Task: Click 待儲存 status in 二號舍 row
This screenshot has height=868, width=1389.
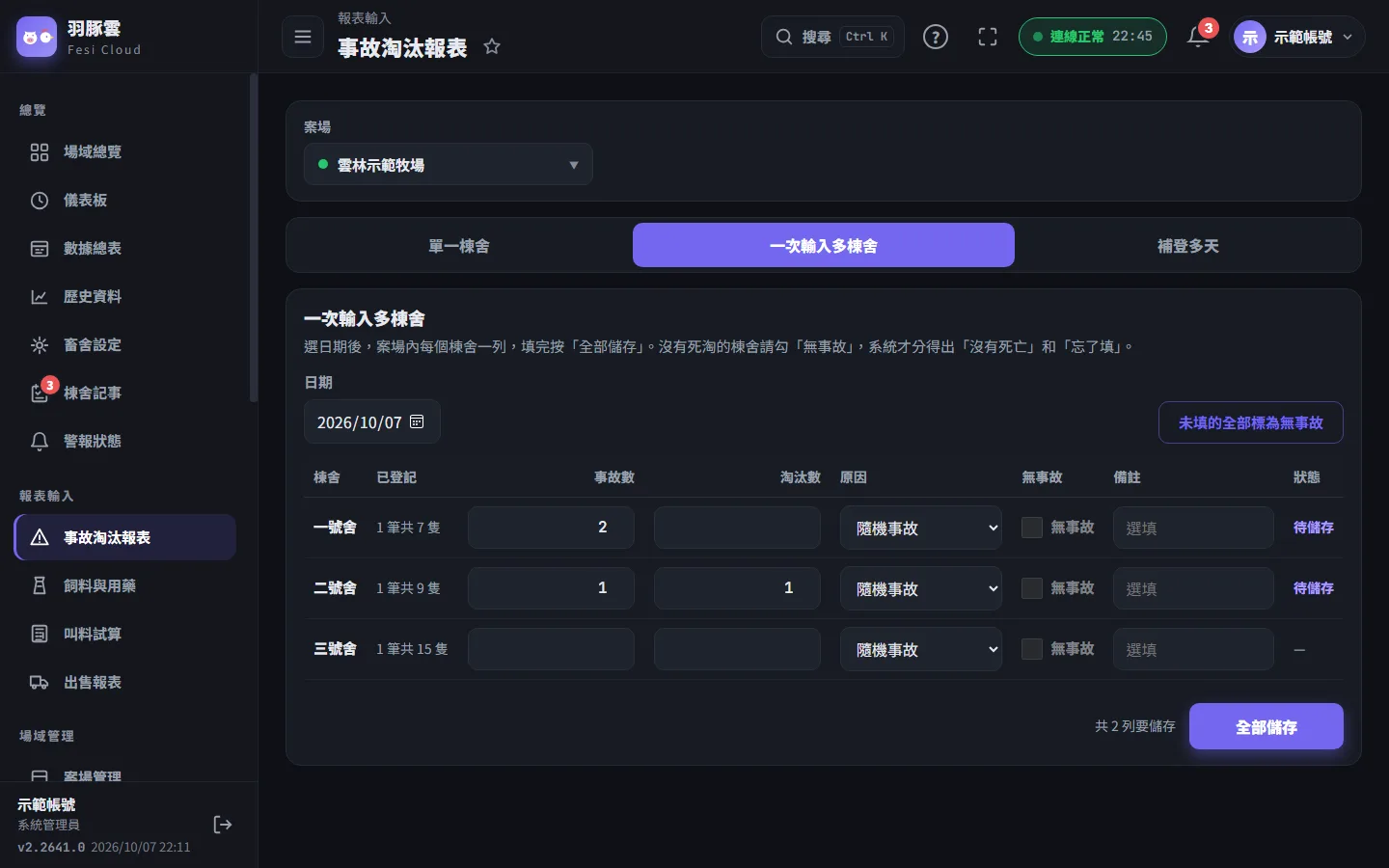Action: [x=1313, y=588]
